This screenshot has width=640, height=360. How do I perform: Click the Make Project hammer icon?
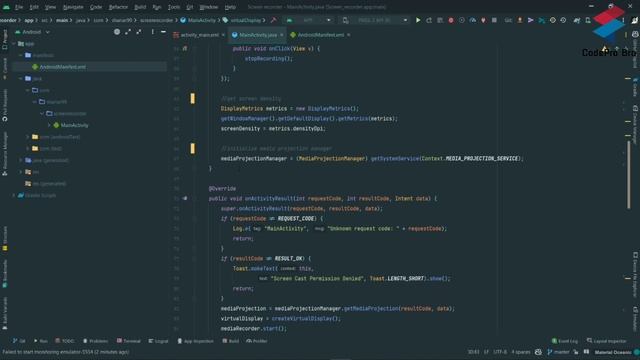click(273, 20)
